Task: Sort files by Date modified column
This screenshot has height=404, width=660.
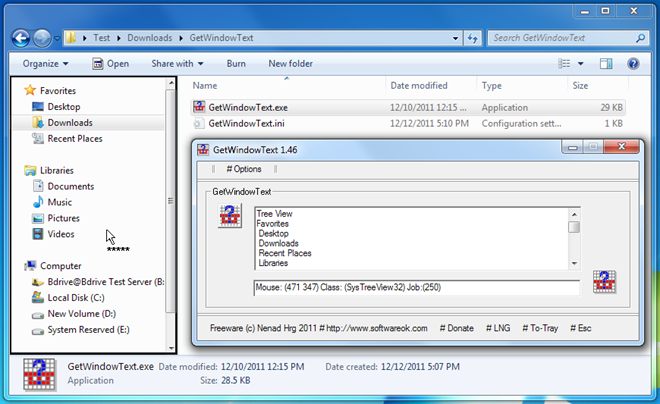Action: [419, 85]
